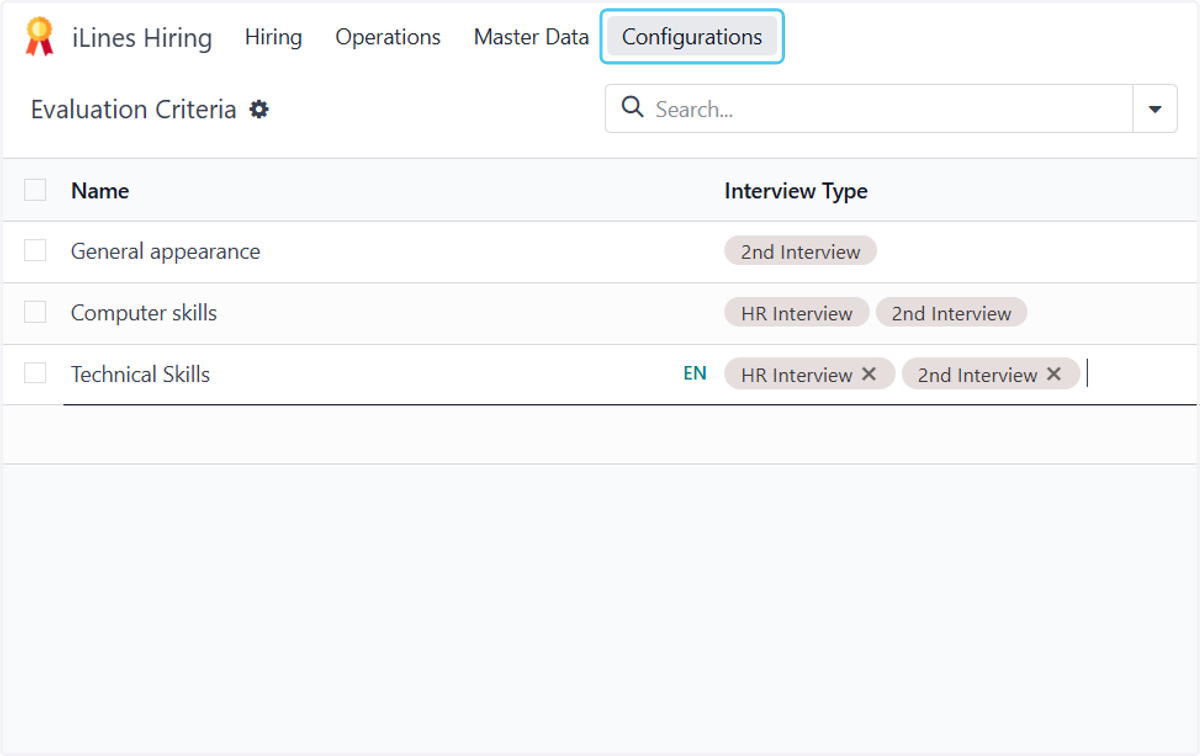The image size is (1200, 756).
Task: Click the Interview Type column header
Action: (796, 190)
